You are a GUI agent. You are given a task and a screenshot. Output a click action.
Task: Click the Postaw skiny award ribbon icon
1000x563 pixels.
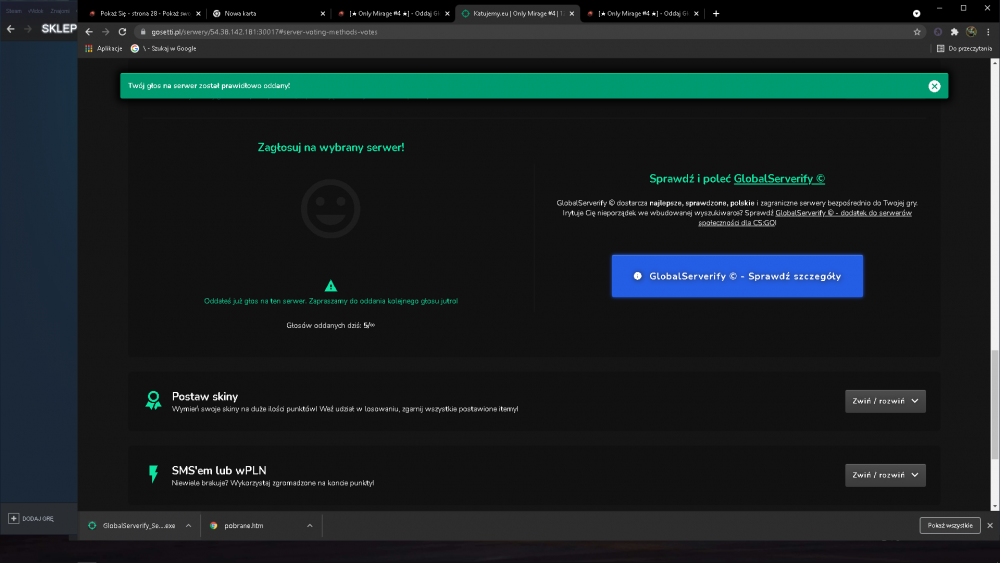click(153, 400)
